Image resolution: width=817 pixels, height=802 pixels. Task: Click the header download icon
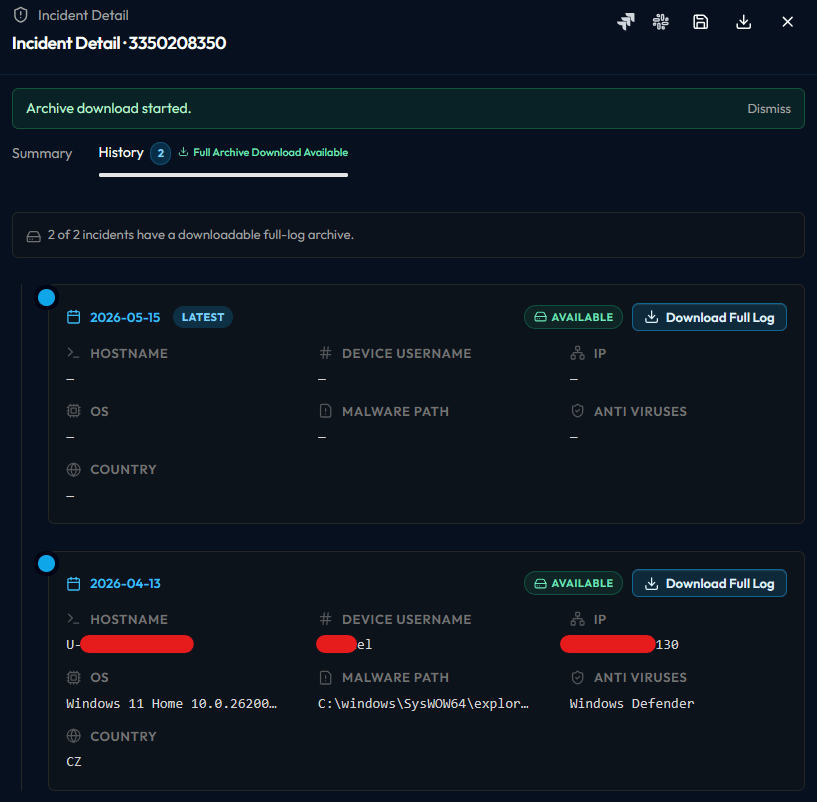point(744,21)
